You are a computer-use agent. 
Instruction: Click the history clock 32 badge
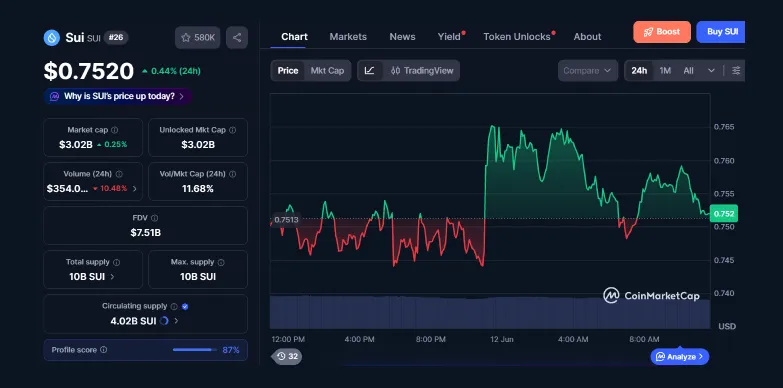coord(287,357)
